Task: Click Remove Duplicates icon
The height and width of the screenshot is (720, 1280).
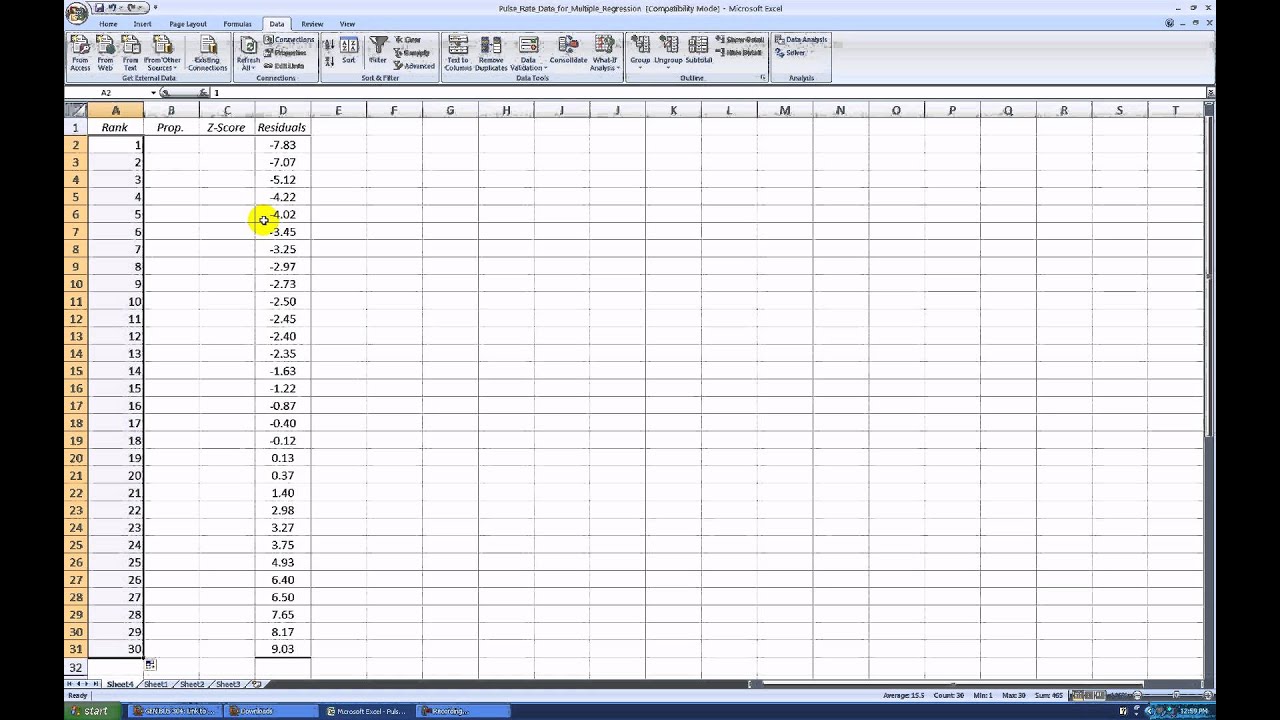Action: [491, 53]
